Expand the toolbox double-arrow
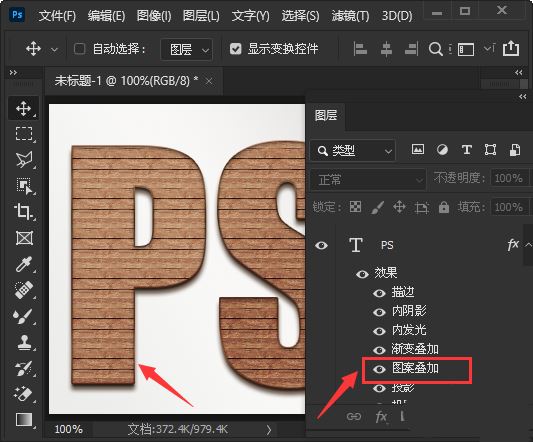Viewport: 533px width, 442px height. point(13,72)
